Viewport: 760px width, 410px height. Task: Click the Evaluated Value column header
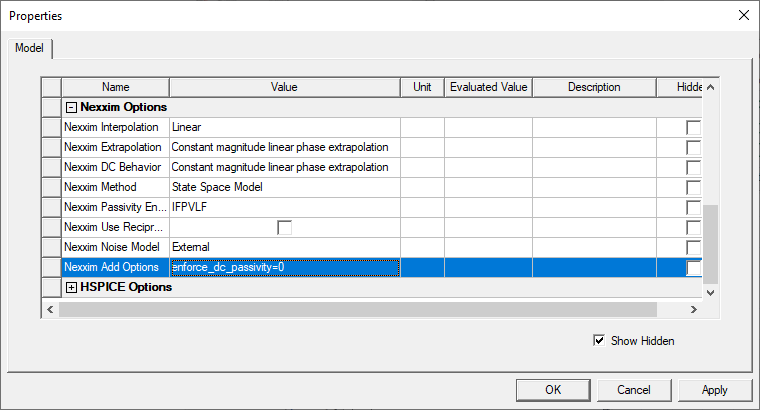point(489,87)
